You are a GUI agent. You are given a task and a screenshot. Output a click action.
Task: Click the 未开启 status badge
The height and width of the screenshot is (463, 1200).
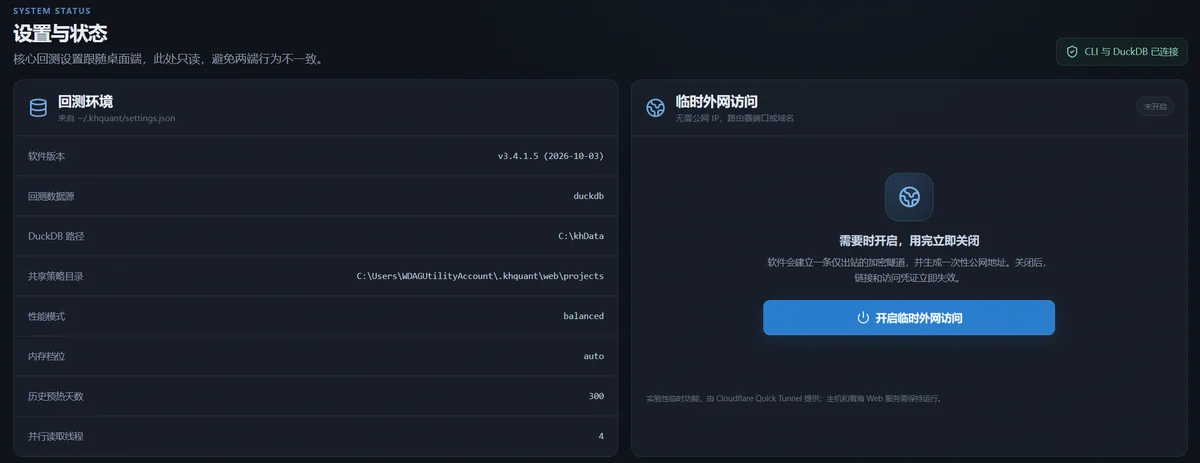(x=1154, y=107)
